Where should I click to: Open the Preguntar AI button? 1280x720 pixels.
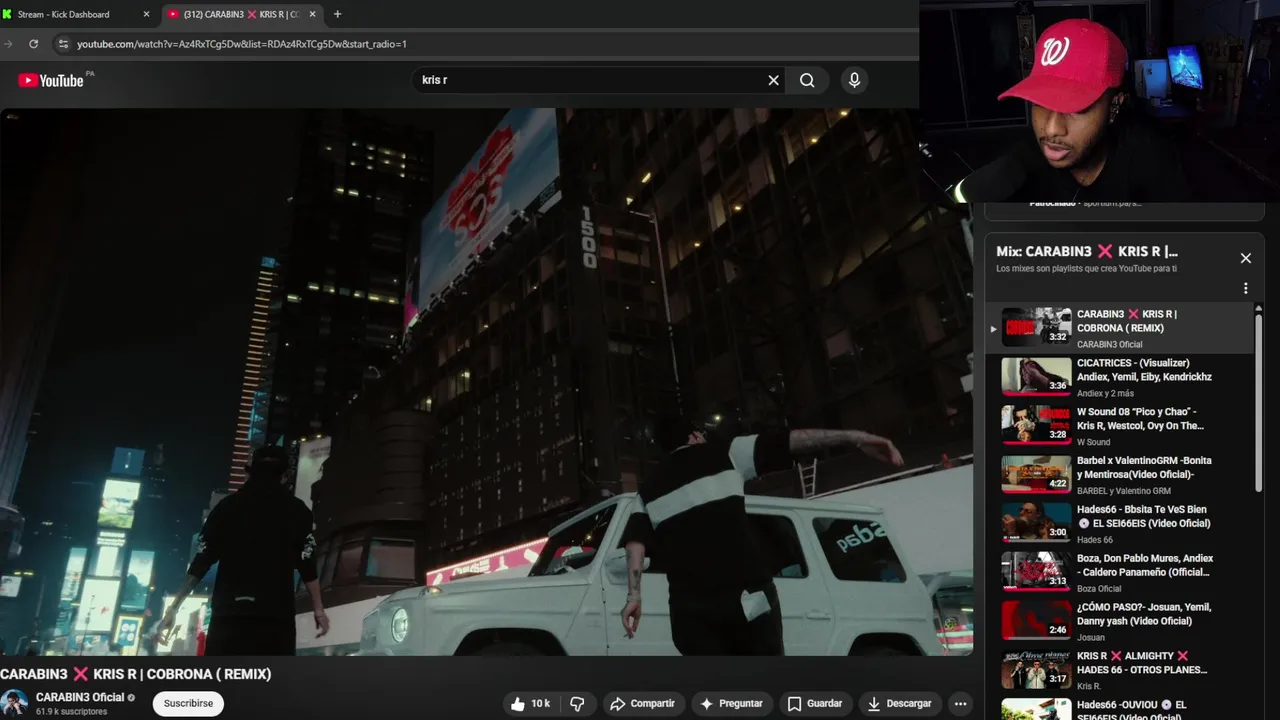pos(731,704)
